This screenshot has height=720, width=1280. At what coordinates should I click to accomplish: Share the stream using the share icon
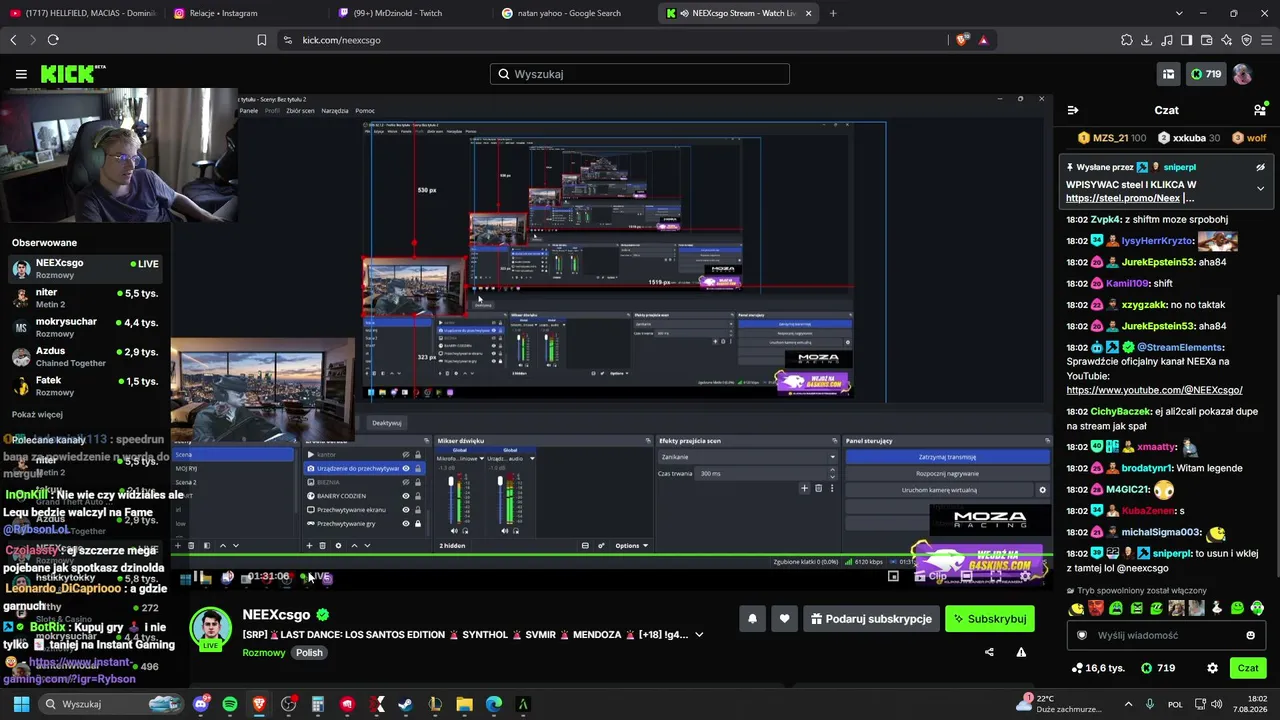coord(989,652)
